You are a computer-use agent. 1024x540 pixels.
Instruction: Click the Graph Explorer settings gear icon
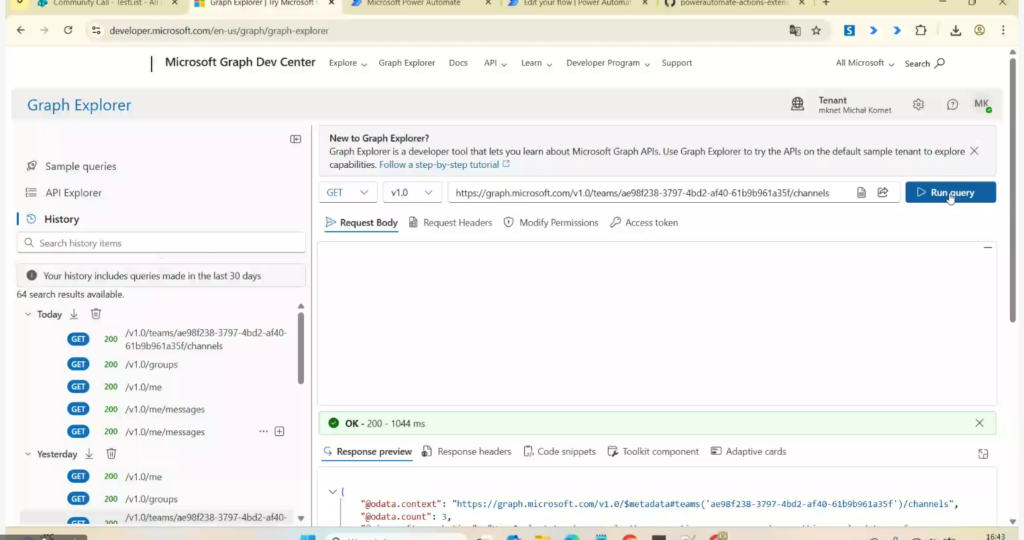pyautogui.click(x=918, y=104)
